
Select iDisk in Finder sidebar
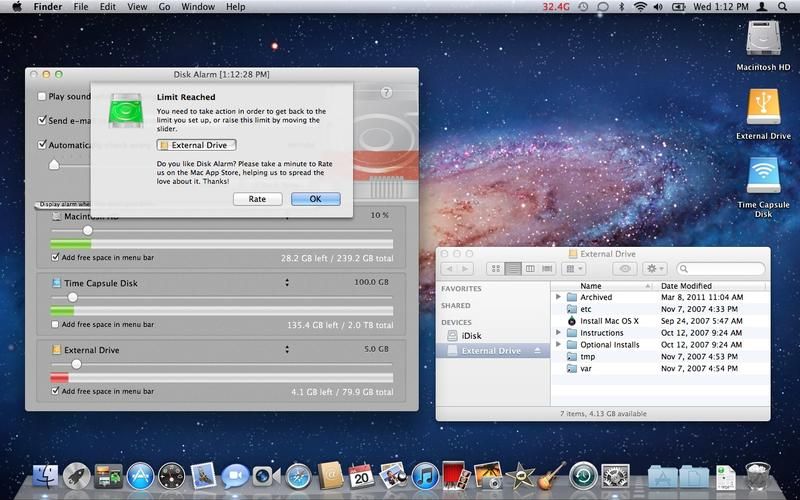(471, 336)
